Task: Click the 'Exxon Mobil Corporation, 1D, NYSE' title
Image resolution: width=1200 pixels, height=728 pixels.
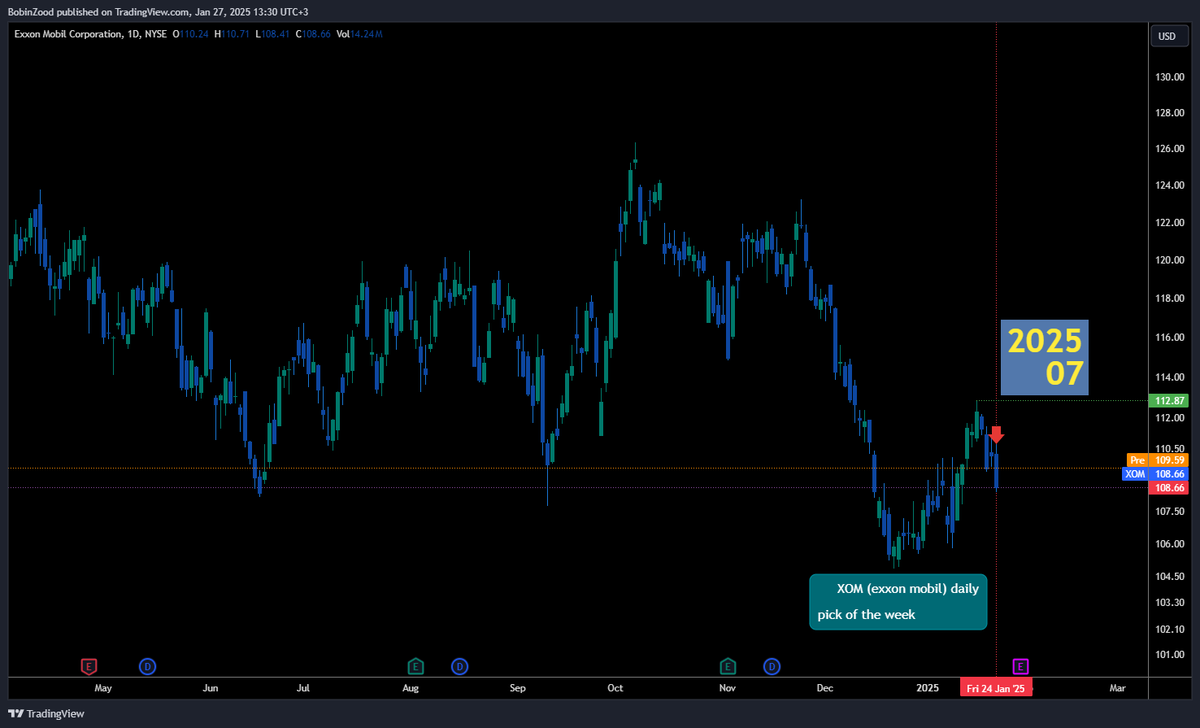Action: coord(89,34)
